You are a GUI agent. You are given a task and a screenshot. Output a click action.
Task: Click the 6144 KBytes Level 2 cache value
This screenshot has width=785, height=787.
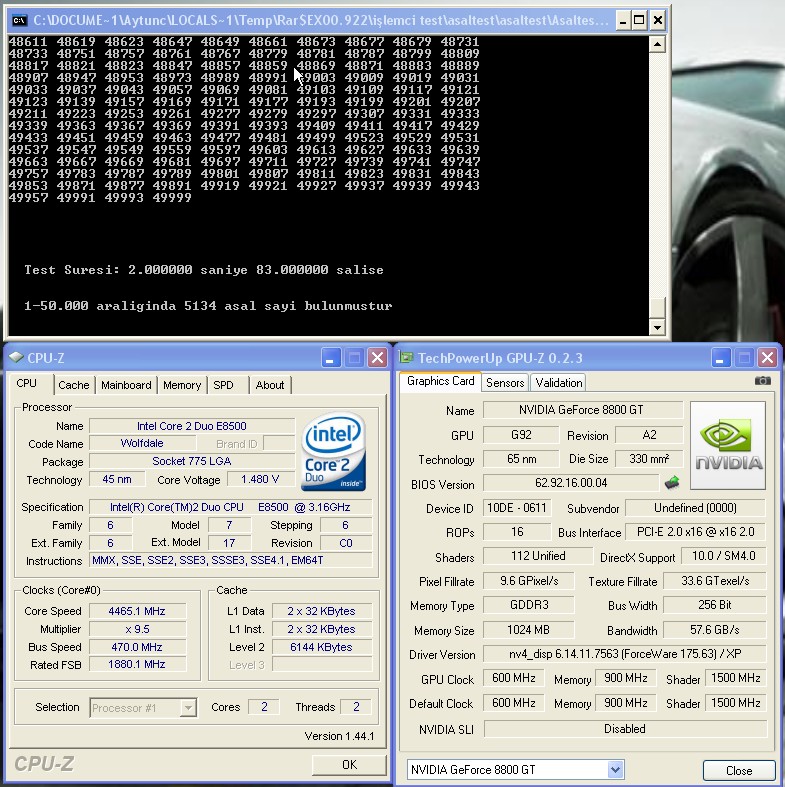click(321, 647)
